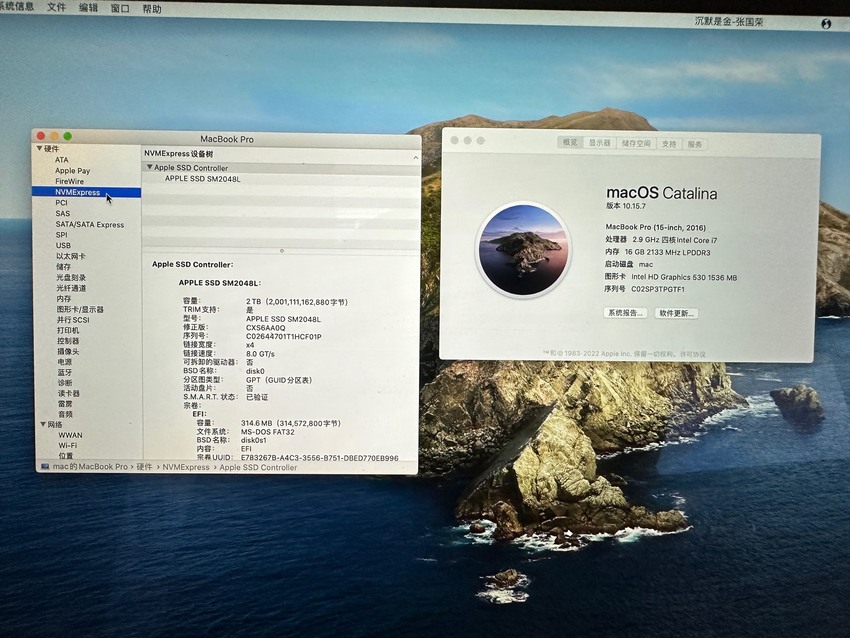Click the 沉默是金-张国荣 menu bar status item

[x=729, y=21]
